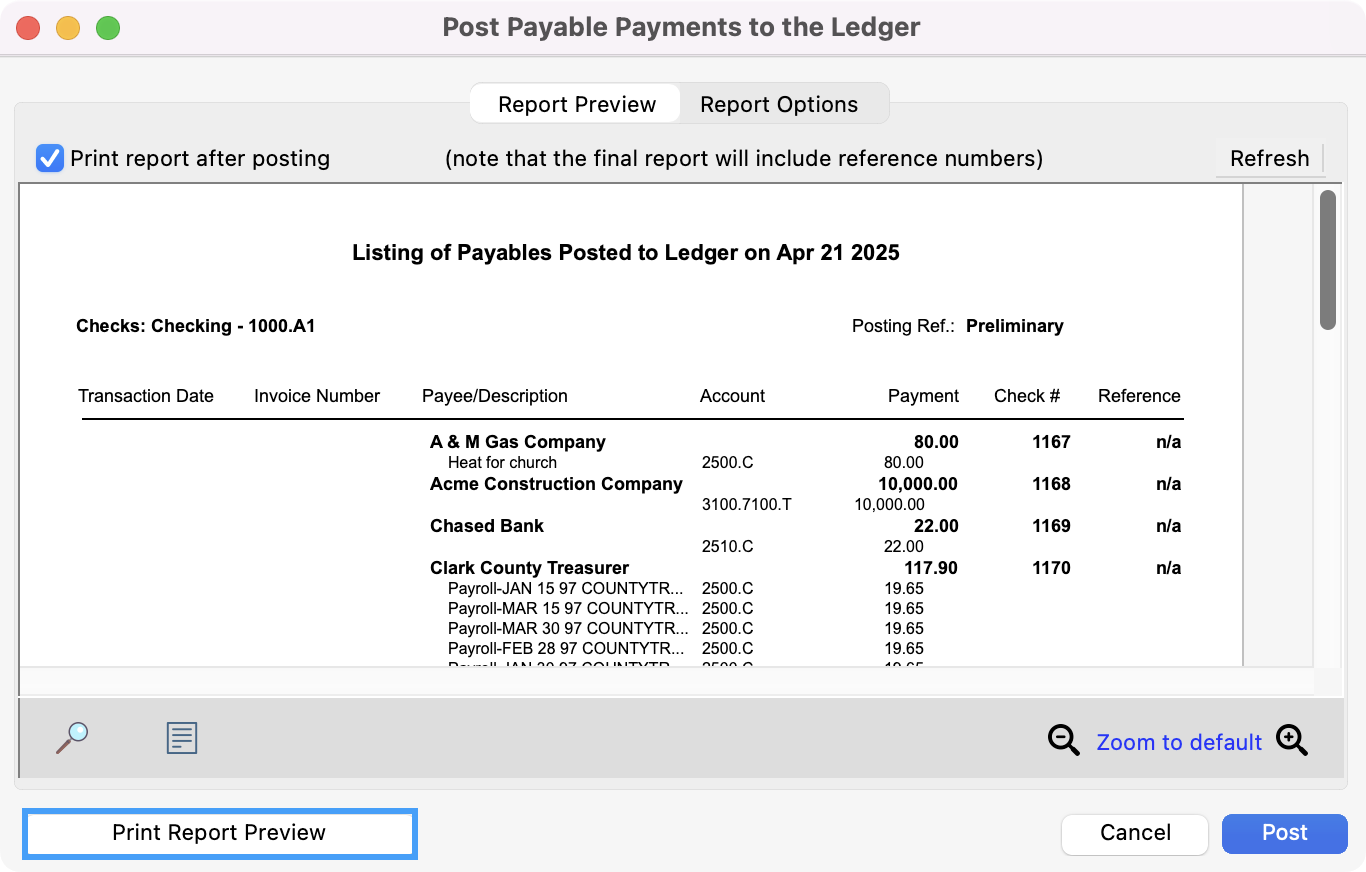
Task: Click the Print Report Preview button
Action: tap(219, 833)
